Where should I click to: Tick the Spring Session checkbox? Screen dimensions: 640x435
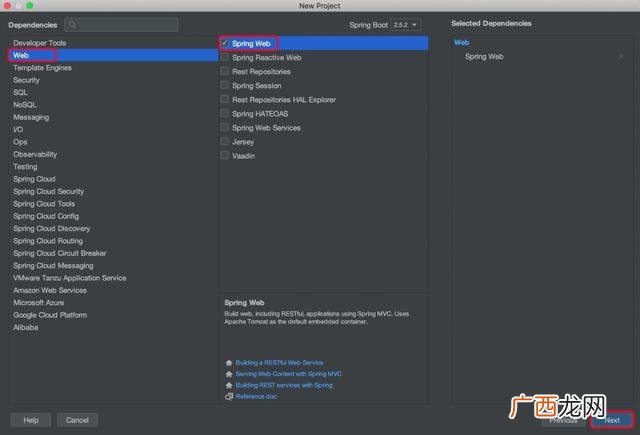coord(224,85)
